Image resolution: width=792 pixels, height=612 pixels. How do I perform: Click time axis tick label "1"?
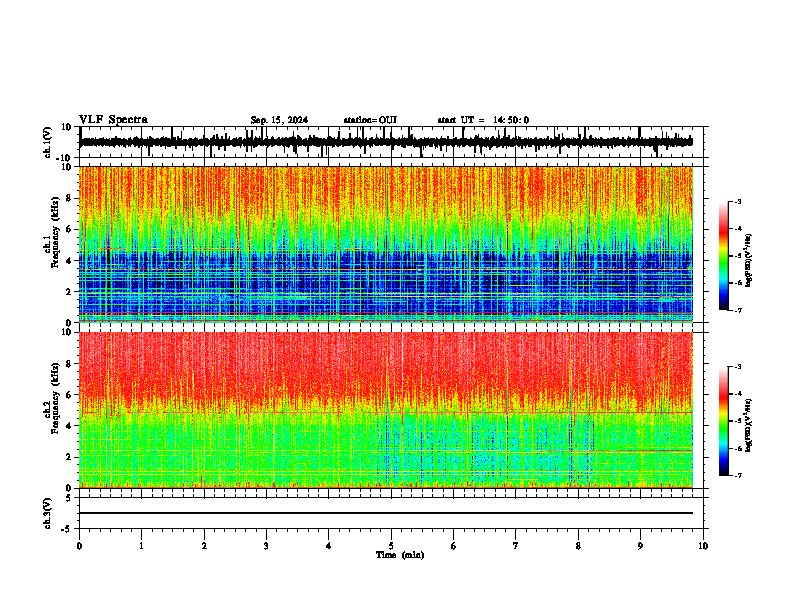coord(141,546)
